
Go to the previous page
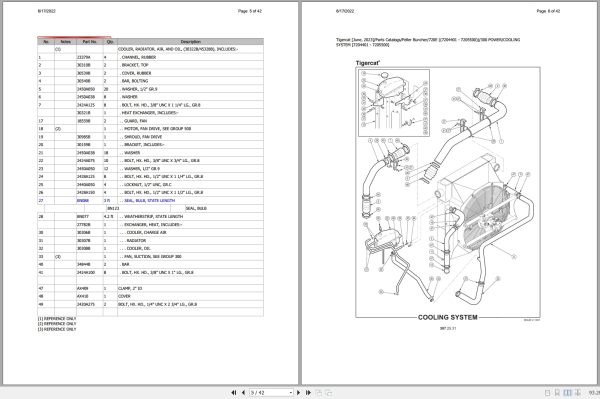coord(243,392)
